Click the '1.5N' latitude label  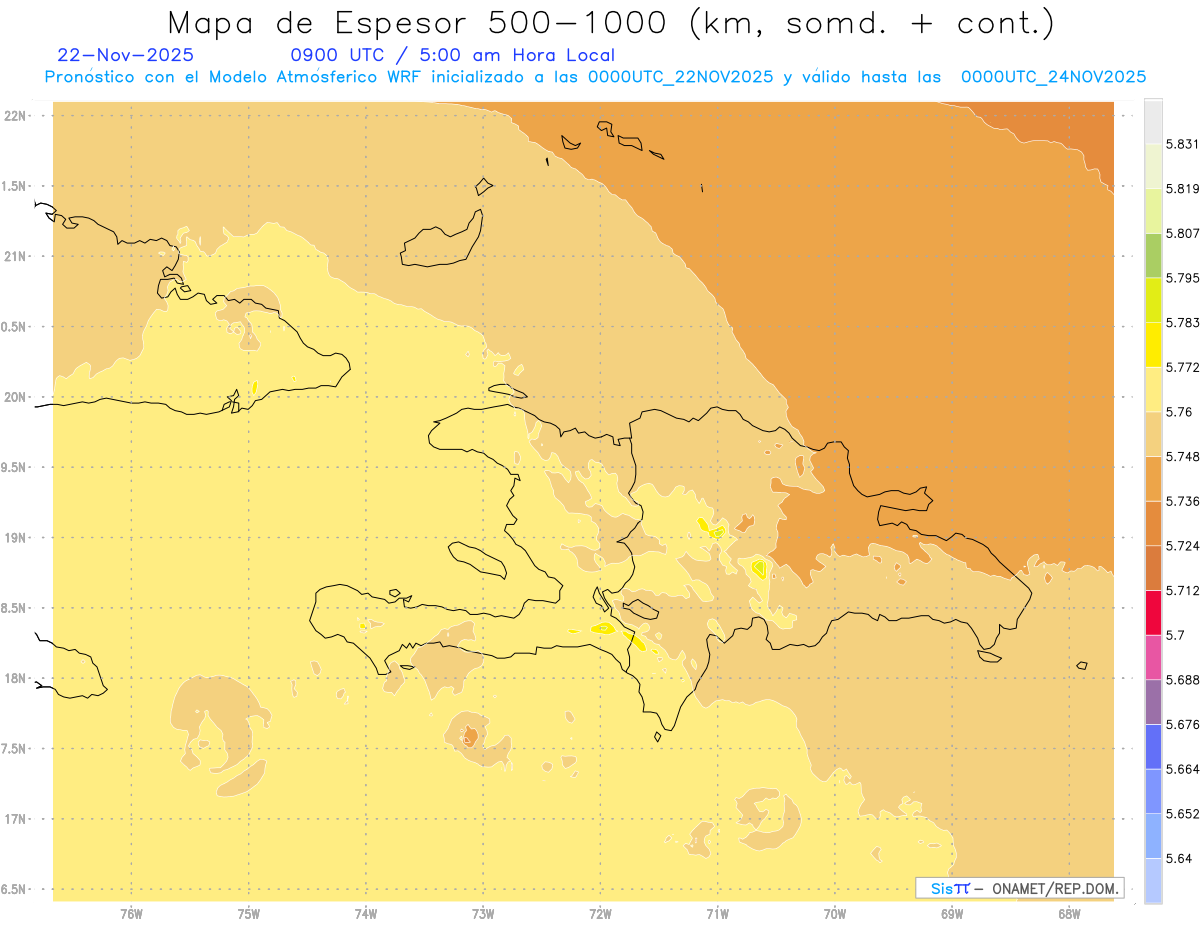click(16, 186)
